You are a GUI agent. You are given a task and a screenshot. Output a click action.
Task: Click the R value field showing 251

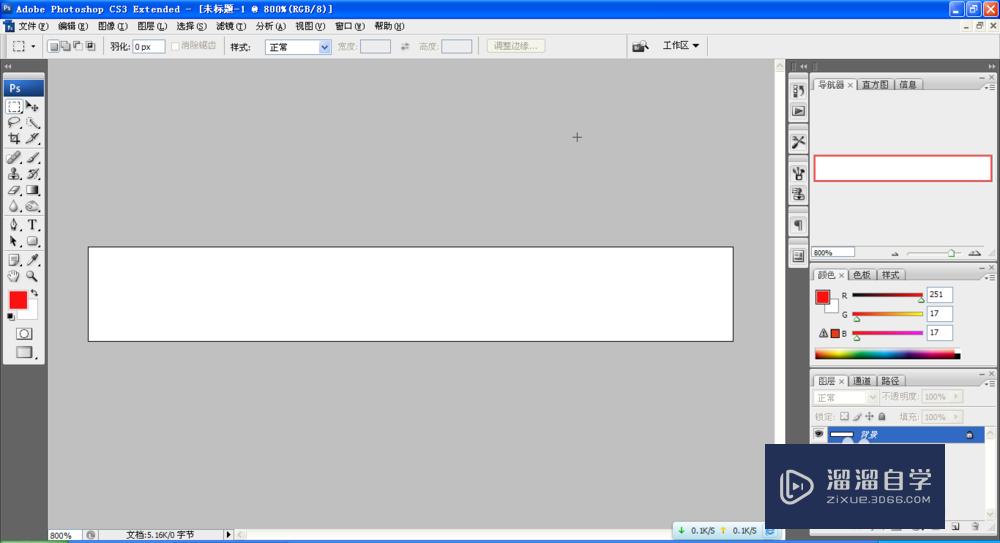coord(939,294)
